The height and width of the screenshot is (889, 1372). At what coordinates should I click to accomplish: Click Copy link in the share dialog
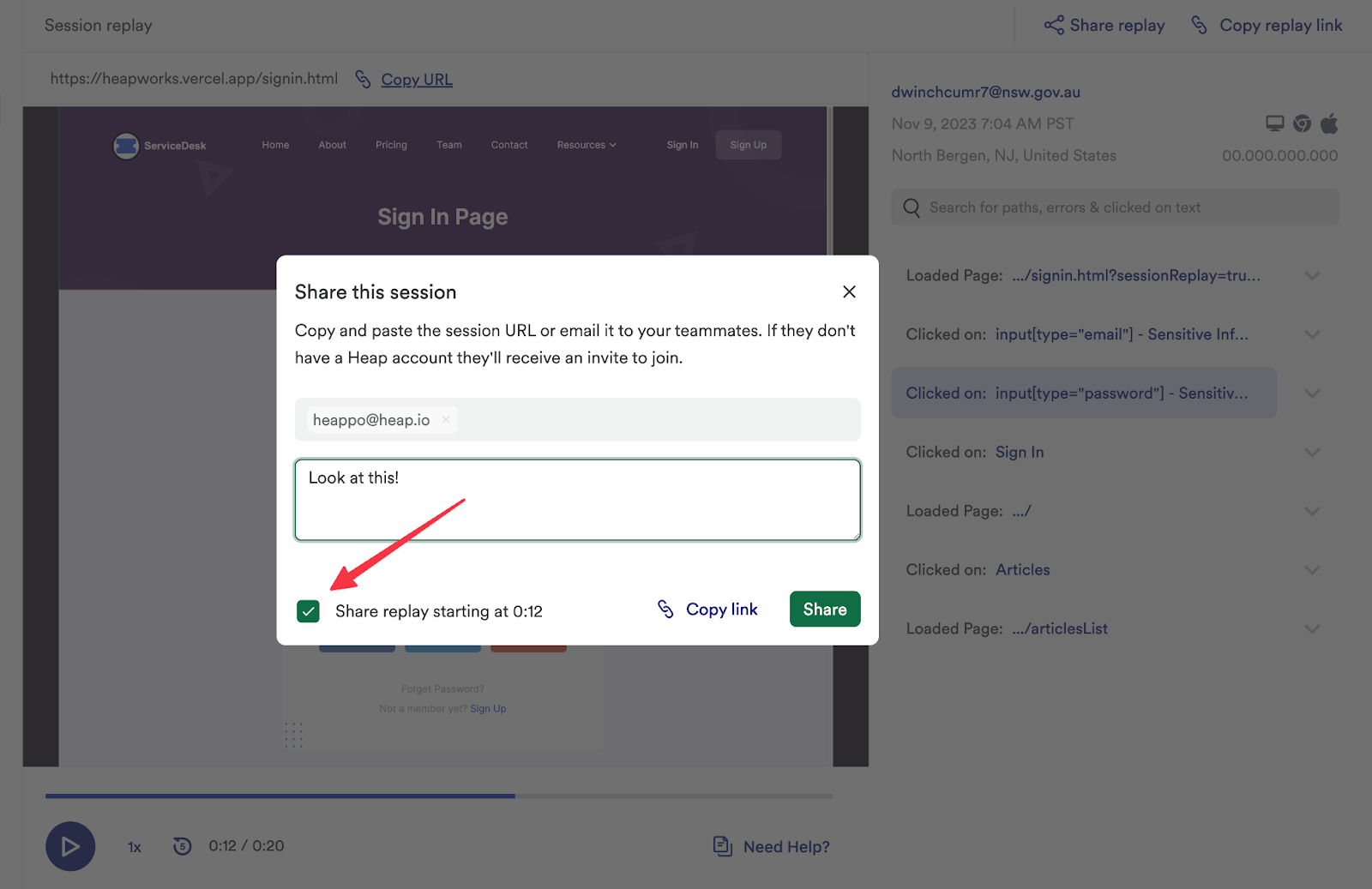(x=708, y=610)
